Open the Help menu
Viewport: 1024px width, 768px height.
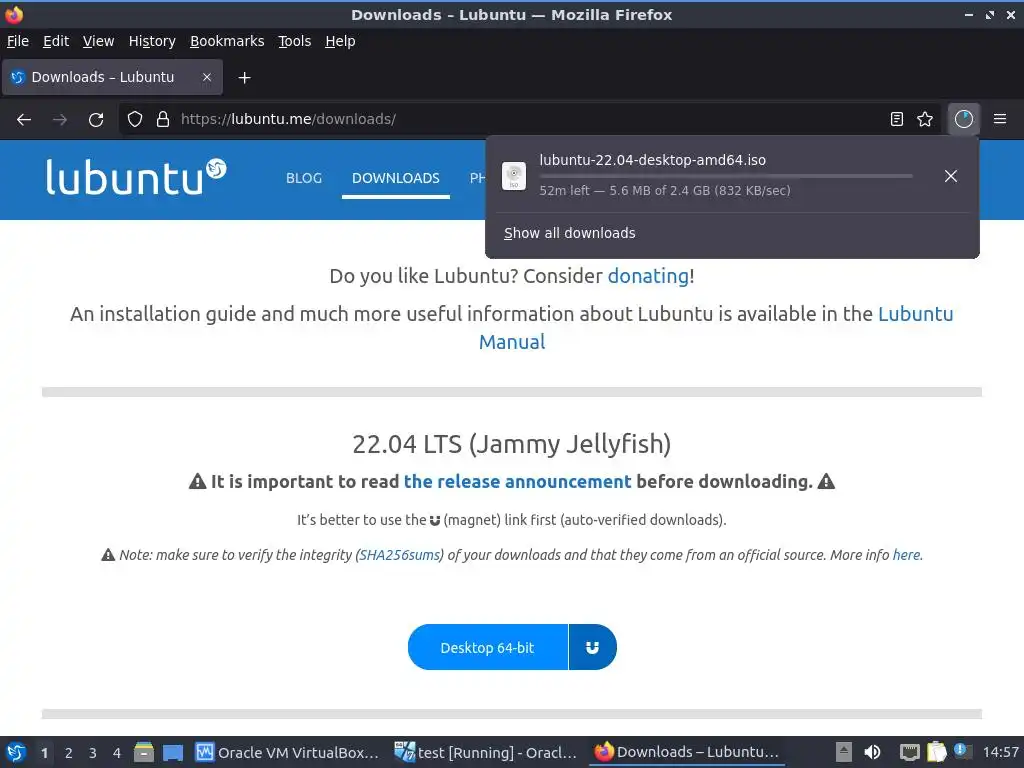340,41
